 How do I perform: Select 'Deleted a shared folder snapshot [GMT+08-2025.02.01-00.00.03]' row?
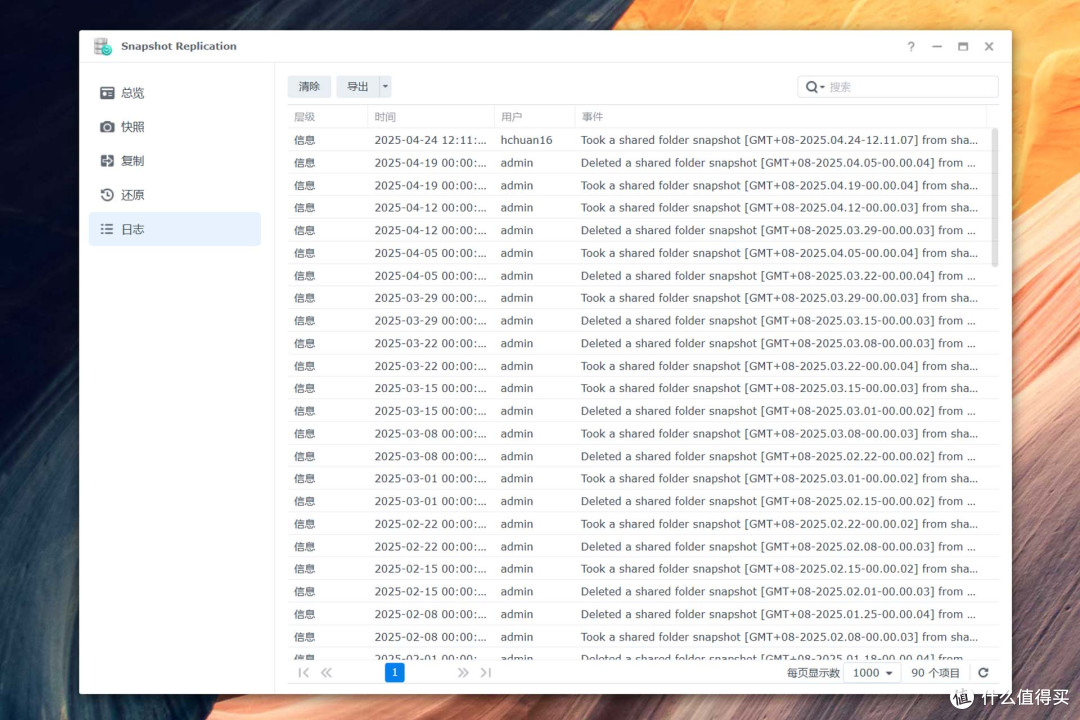point(643,591)
